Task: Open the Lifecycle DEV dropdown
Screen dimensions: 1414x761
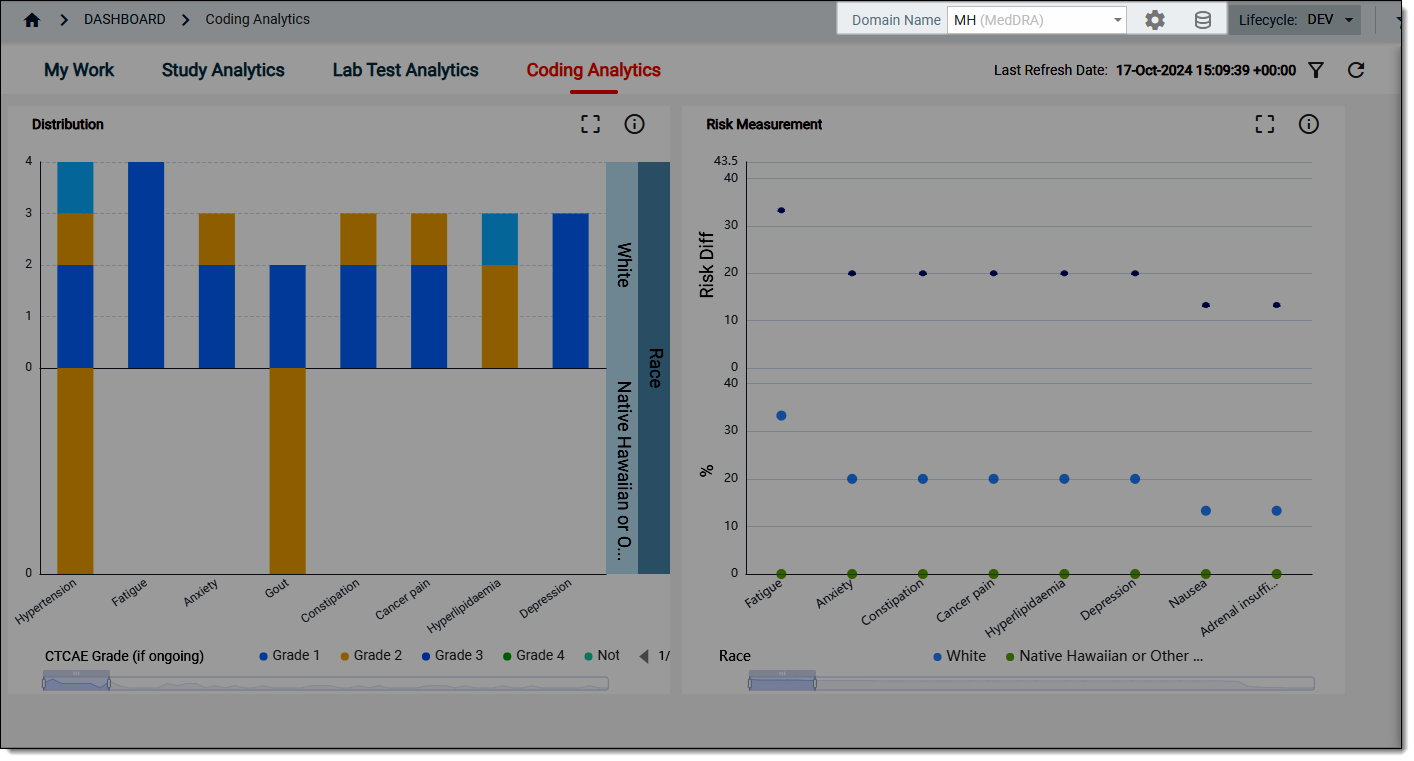Action: pyautogui.click(x=1295, y=20)
